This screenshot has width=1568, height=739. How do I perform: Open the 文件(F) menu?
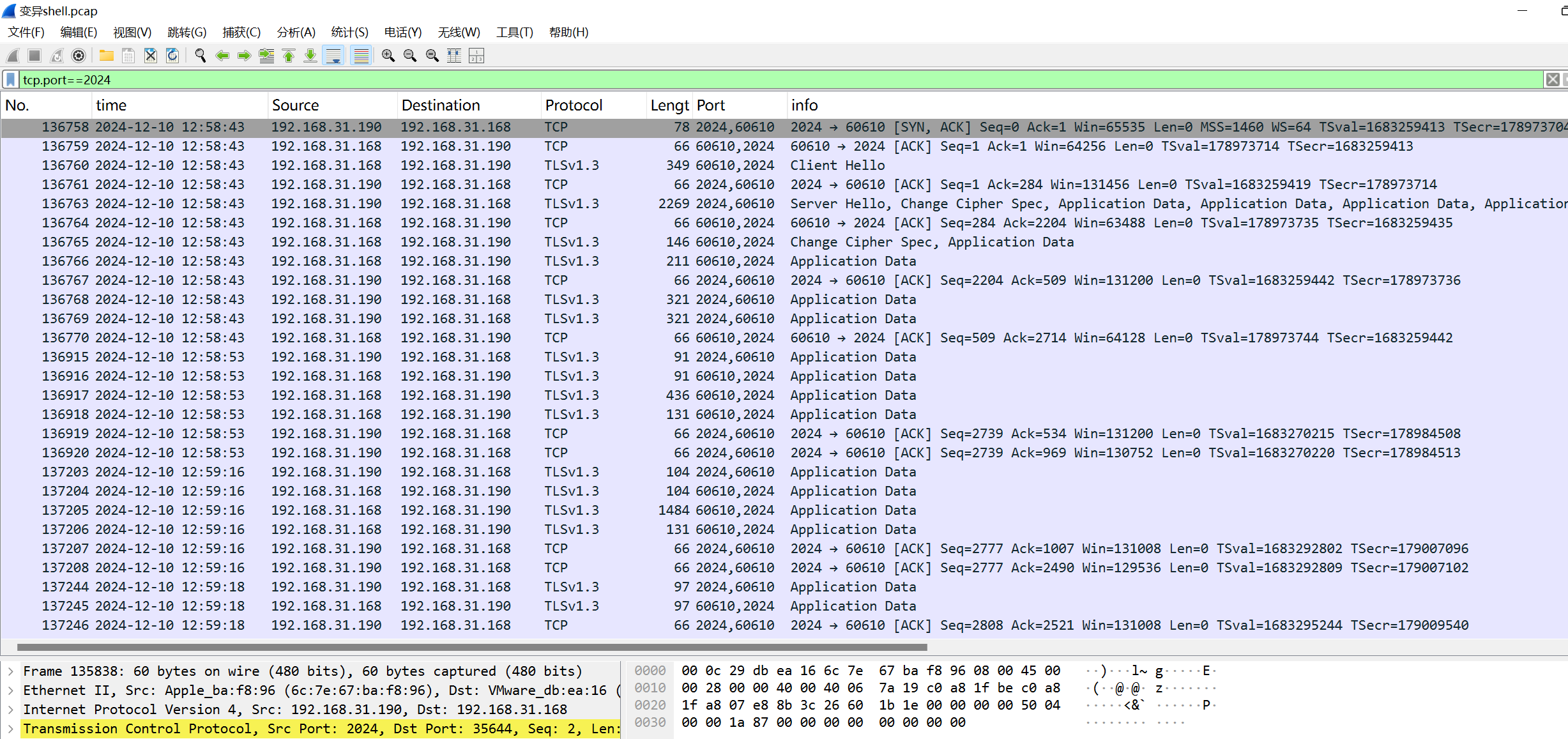26,33
